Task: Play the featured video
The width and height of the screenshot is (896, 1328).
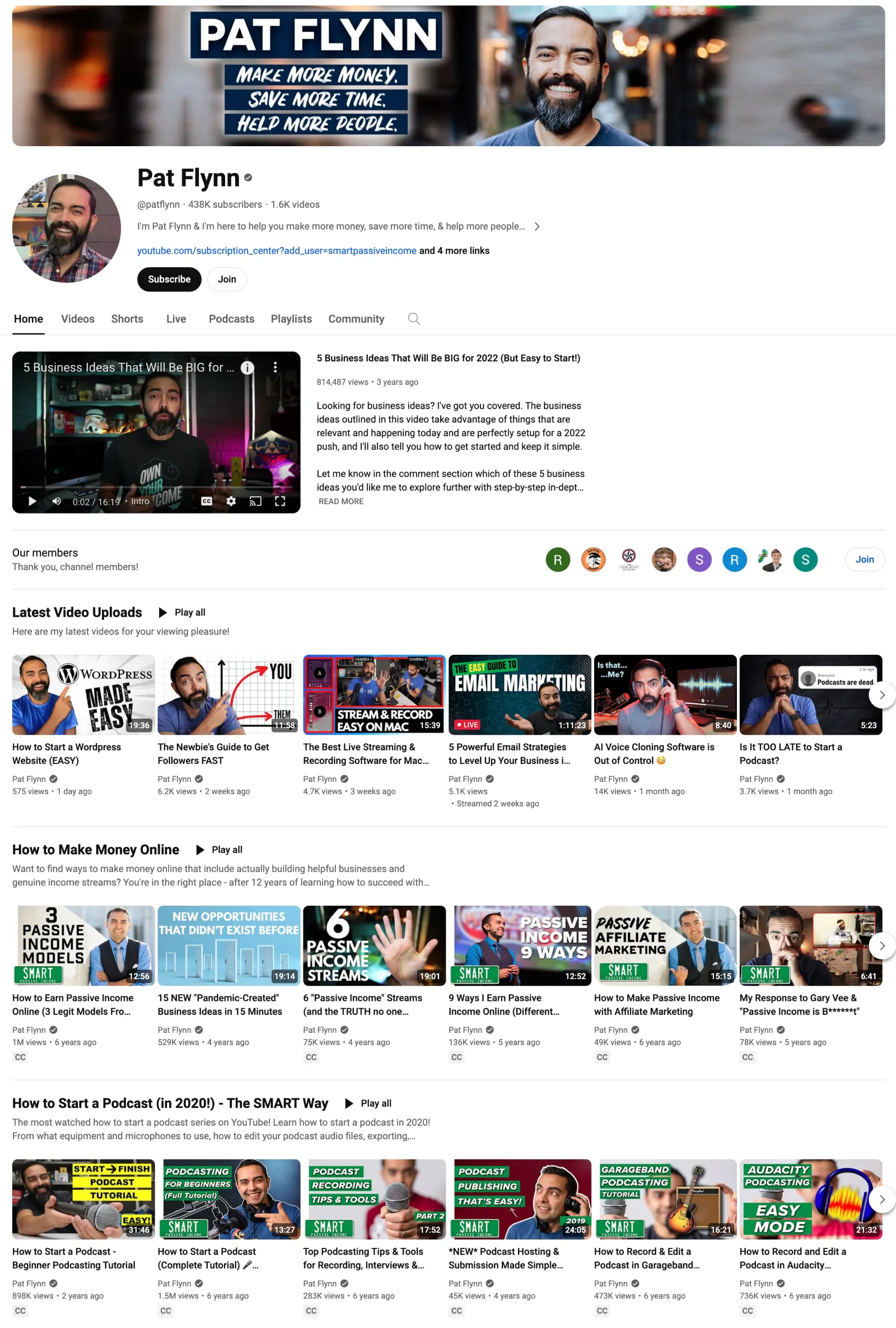Action: coord(32,501)
